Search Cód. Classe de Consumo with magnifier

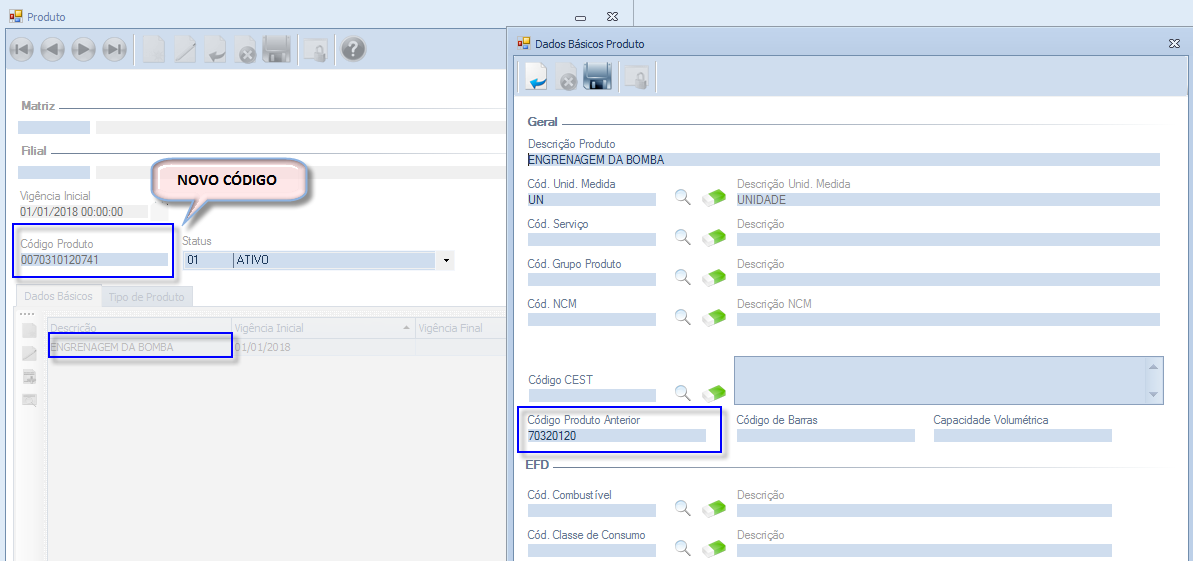pyautogui.click(x=683, y=547)
